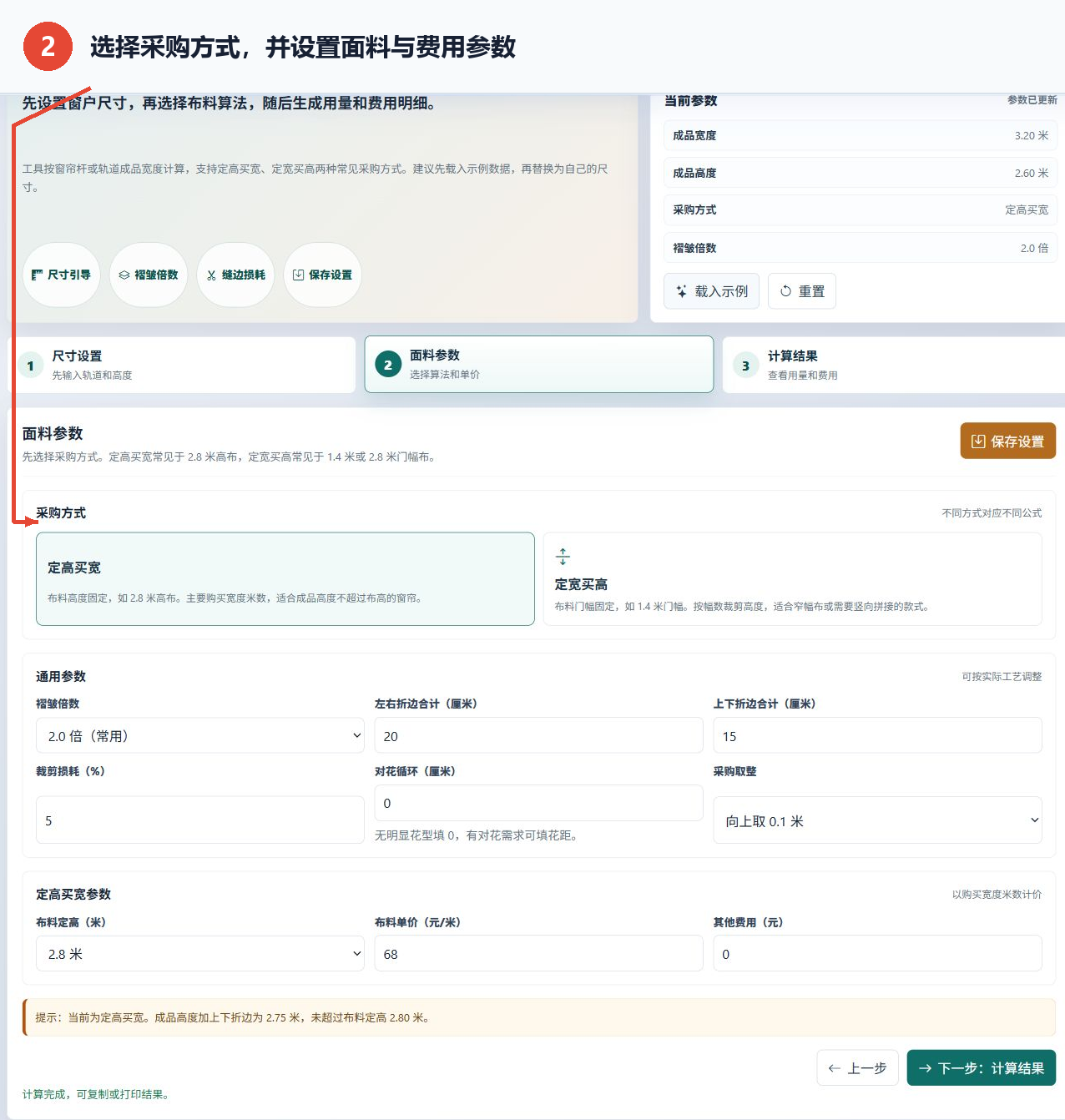
Task: Click the reset arrow icon on 重置
Action: click(785, 291)
